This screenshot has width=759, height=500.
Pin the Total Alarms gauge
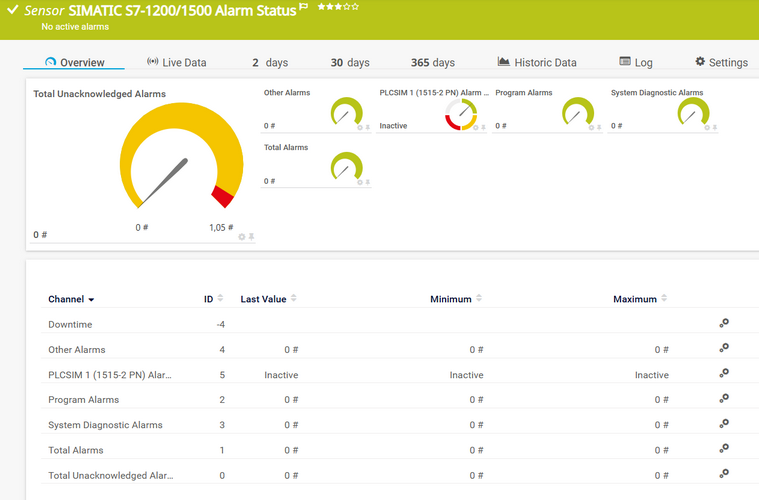coord(367,182)
